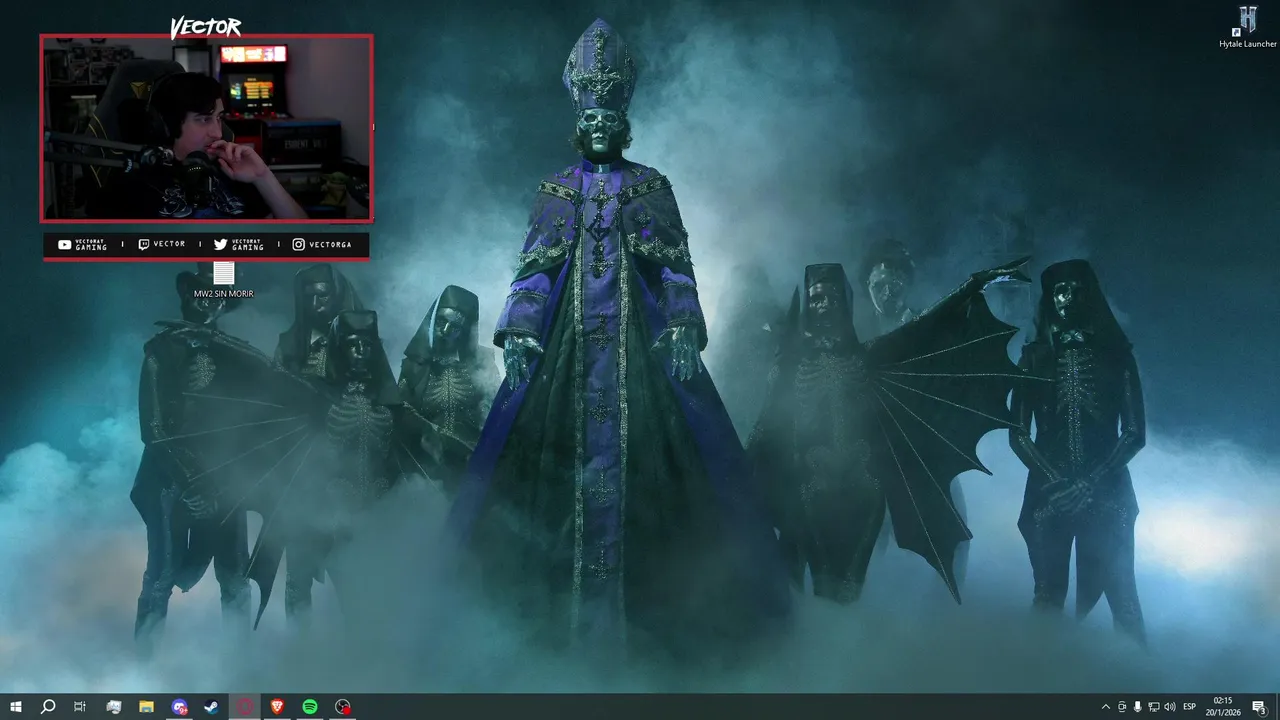This screenshot has height=720, width=1280.
Task: Click the Meet Now camera tray icon
Action: tap(1122, 707)
